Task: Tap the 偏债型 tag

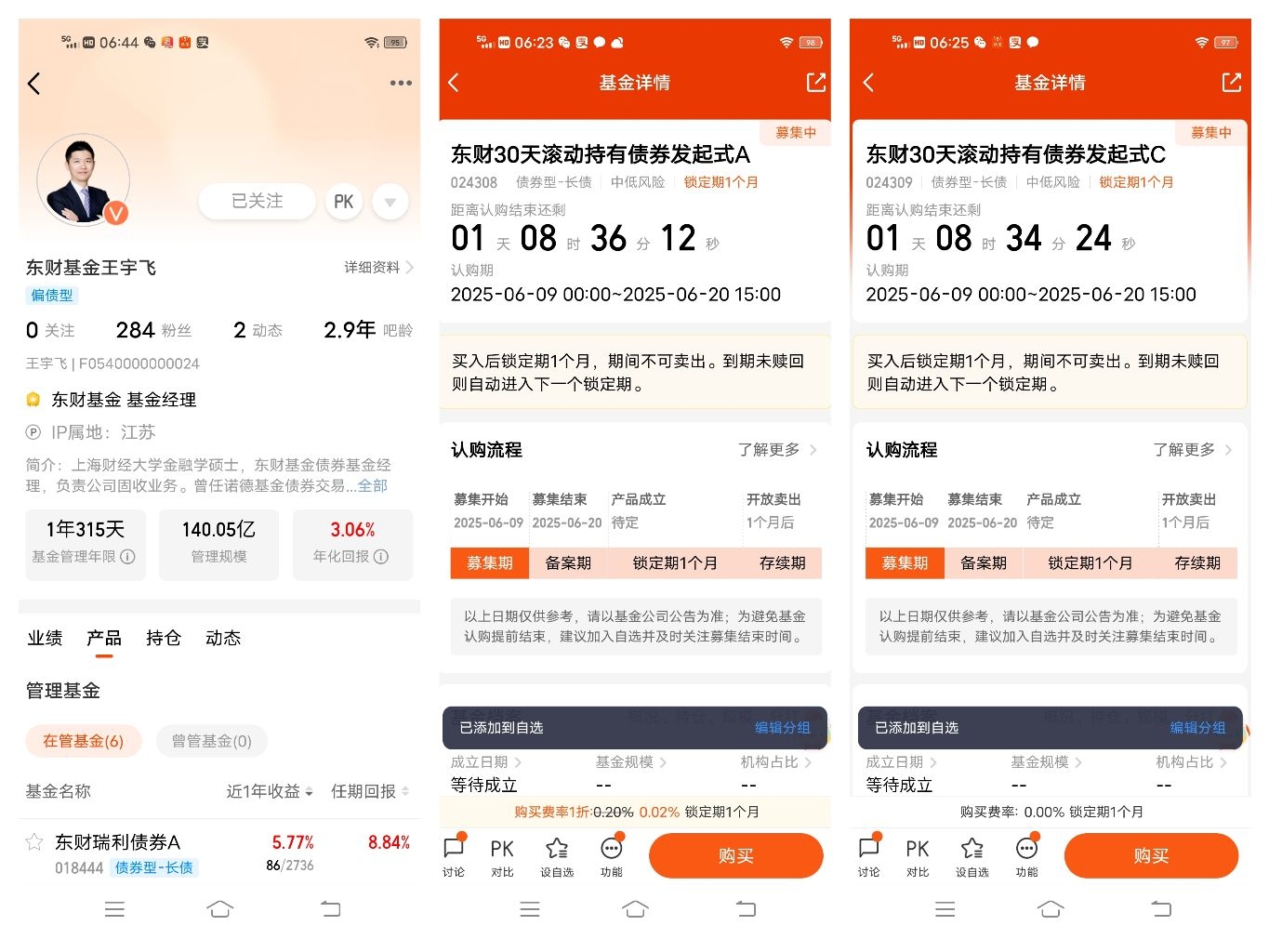Action: coord(52,295)
